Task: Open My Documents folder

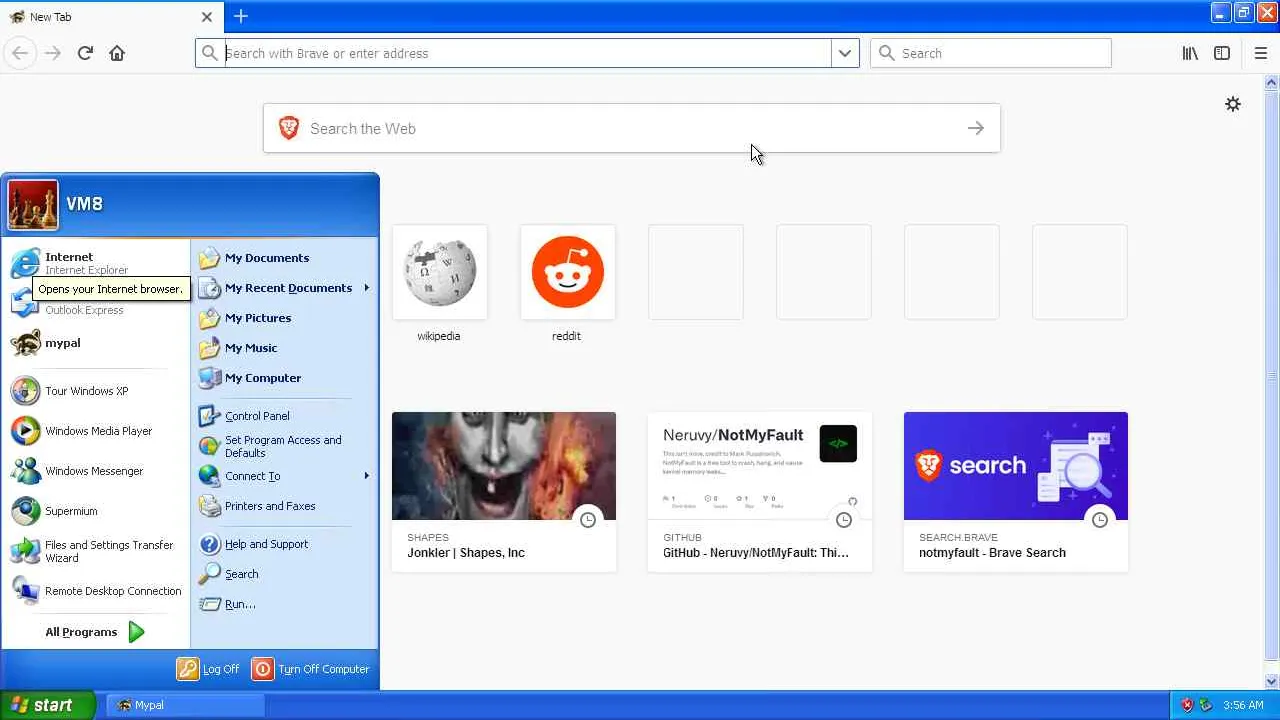Action: tap(284, 258)
